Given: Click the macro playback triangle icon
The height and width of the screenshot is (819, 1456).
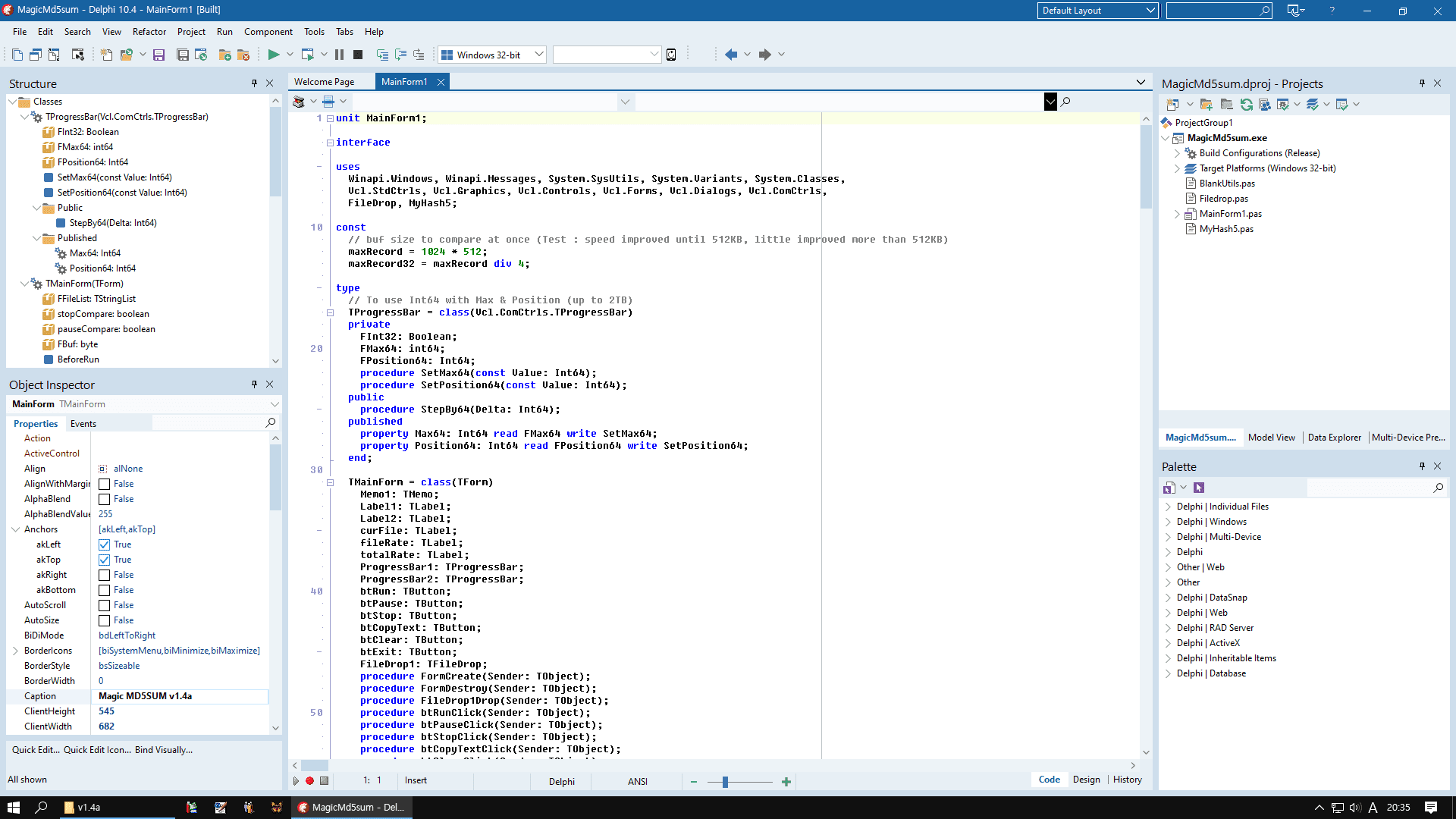Looking at the screenshot, I should 296,780.
